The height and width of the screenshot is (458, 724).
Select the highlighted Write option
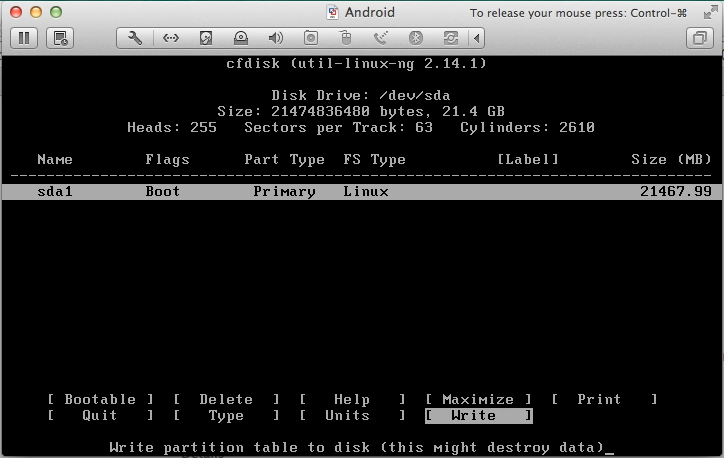point(478,416)
